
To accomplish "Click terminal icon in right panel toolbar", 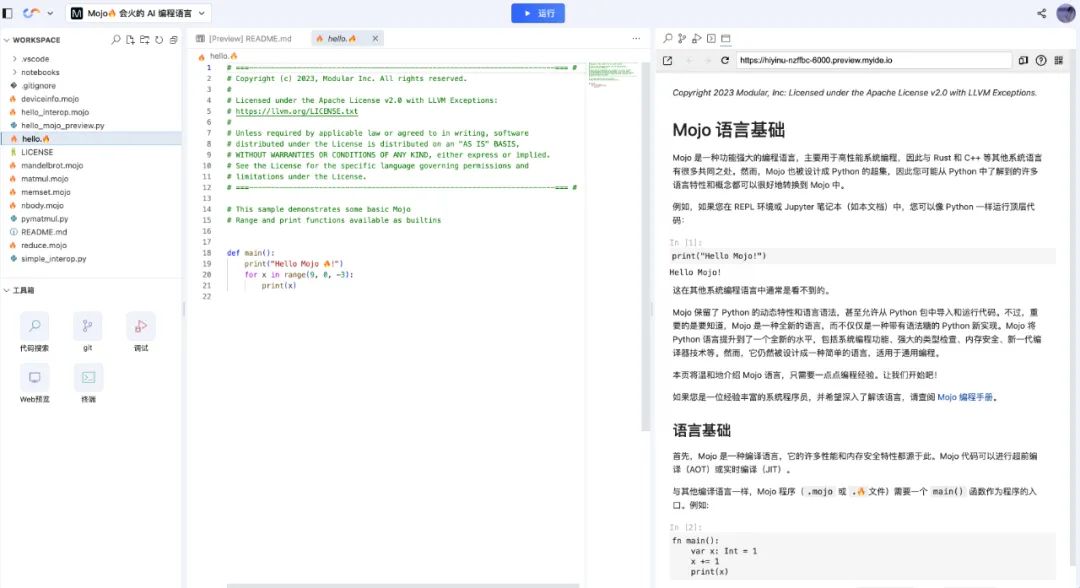I will click(x=711, y=39).
